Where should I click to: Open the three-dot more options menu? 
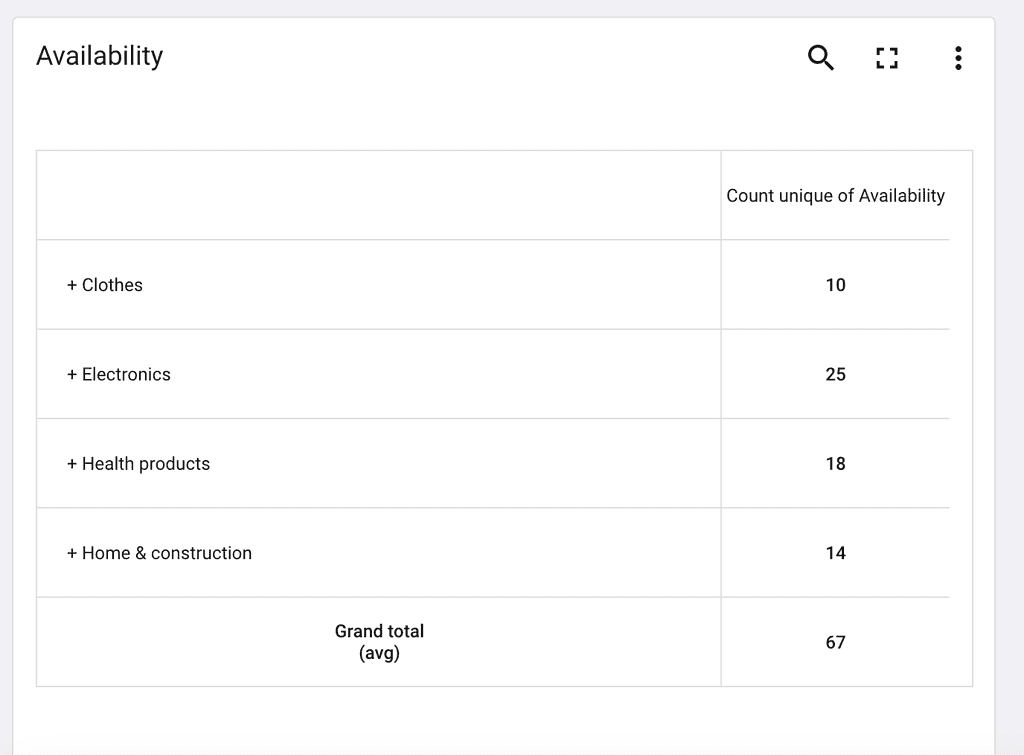[958, 58]
